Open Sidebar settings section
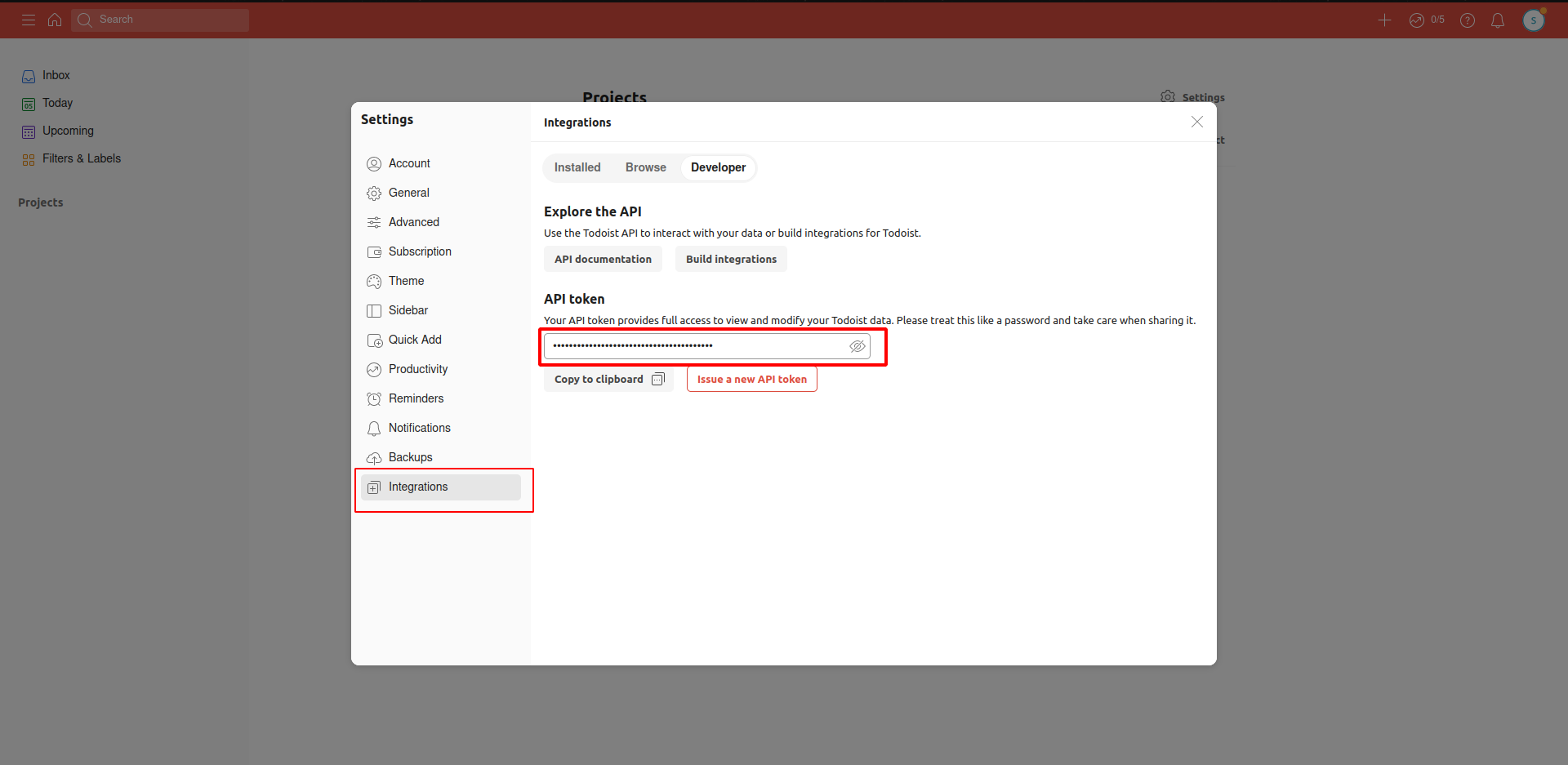The image size is (1568, 765). tap(441, 310)
